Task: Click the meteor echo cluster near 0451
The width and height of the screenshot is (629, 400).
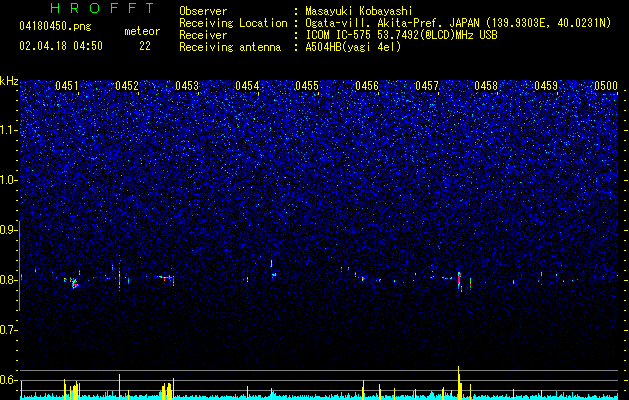Action: coord(73,282)
